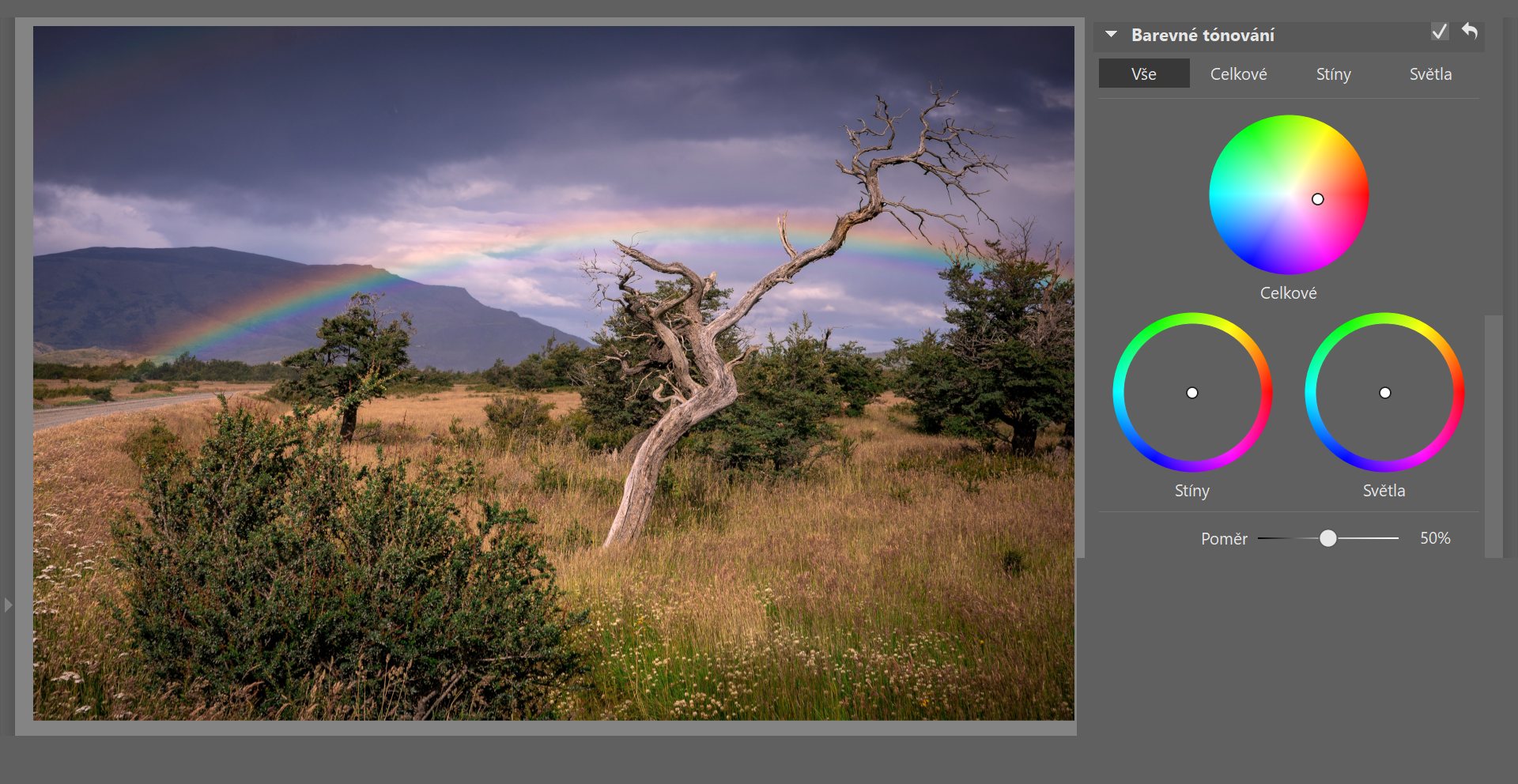Open the Světla tab

[1430, 73]
